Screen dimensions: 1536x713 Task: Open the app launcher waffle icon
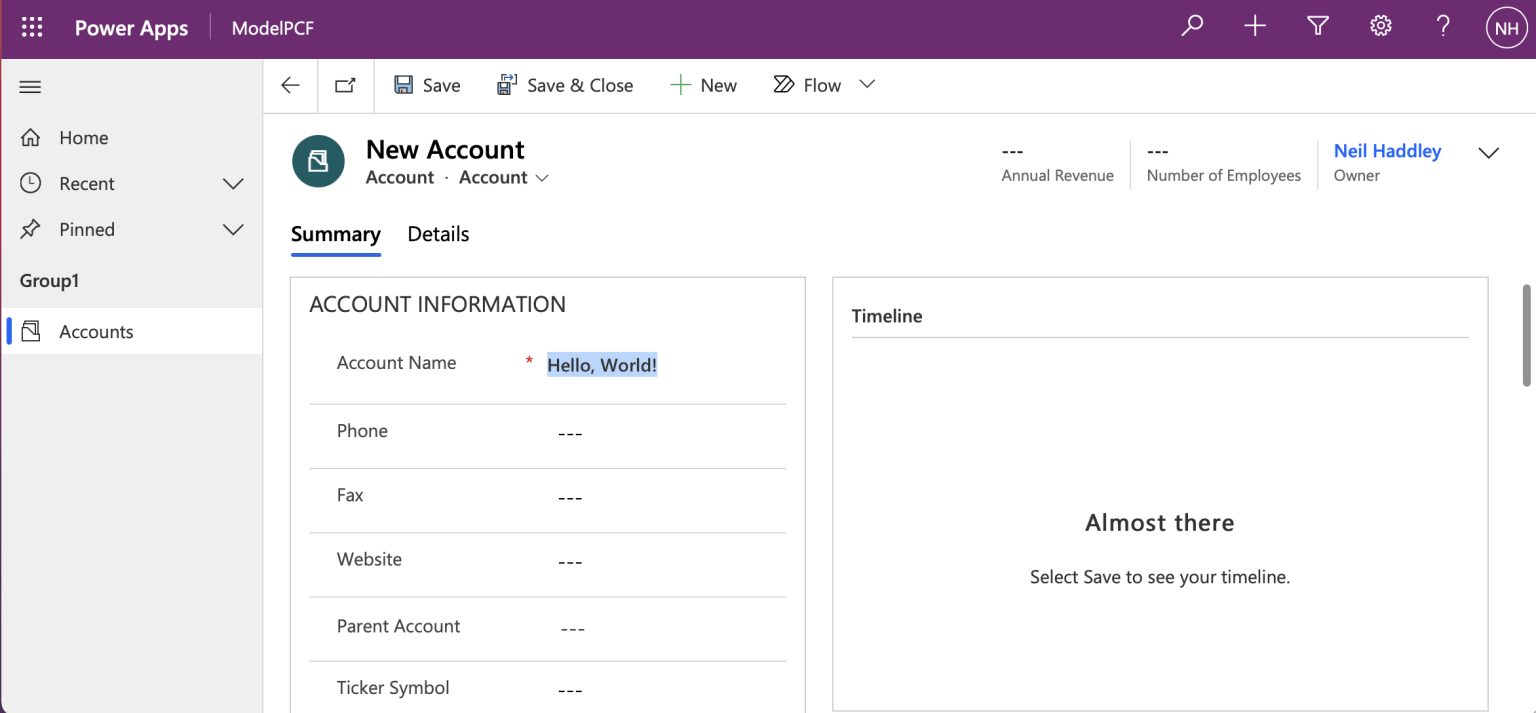(32, 28)
